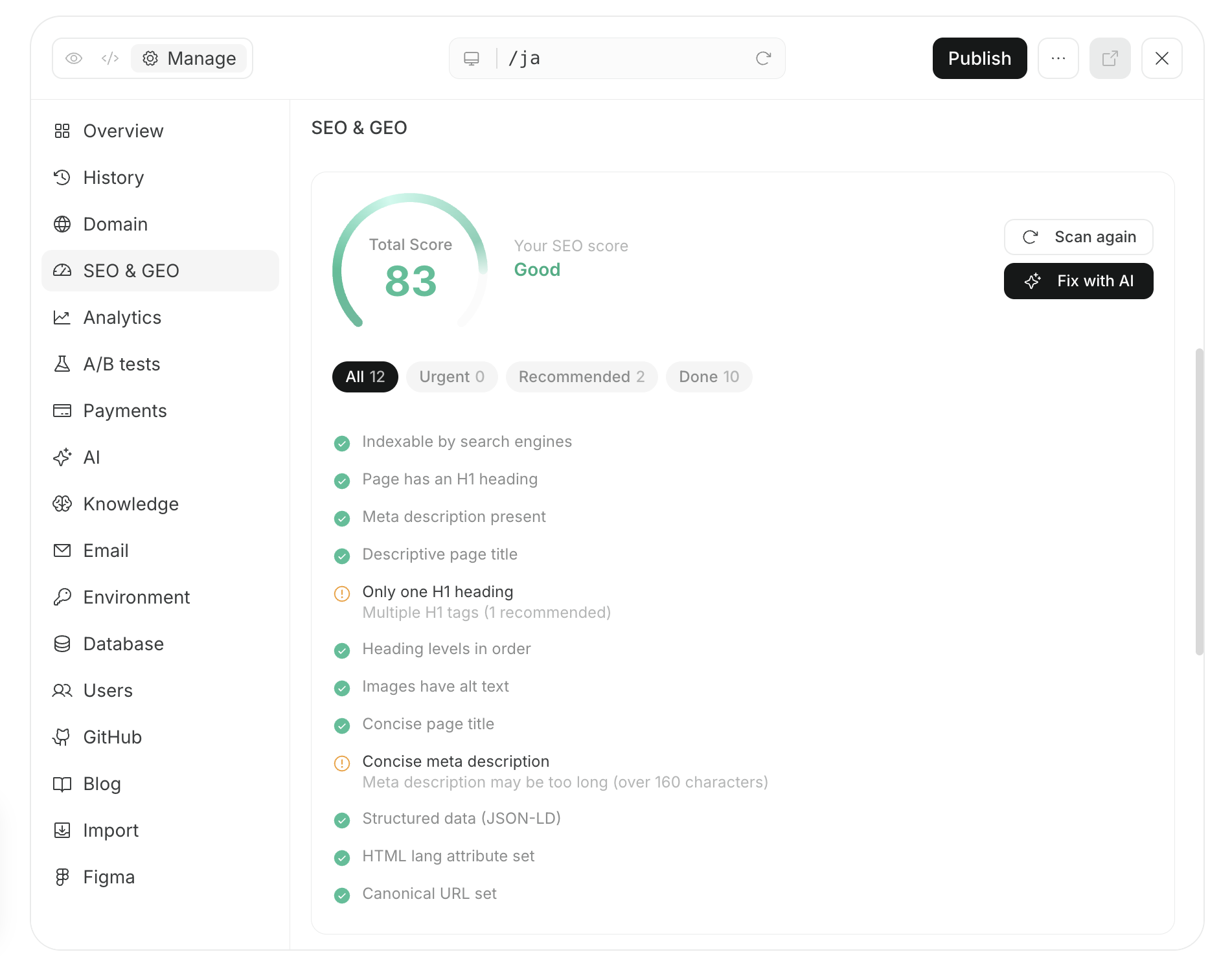Open the A/B tests section
Image resolution: width=1232 pixels, height=974 pixels.
pos(160,364)
